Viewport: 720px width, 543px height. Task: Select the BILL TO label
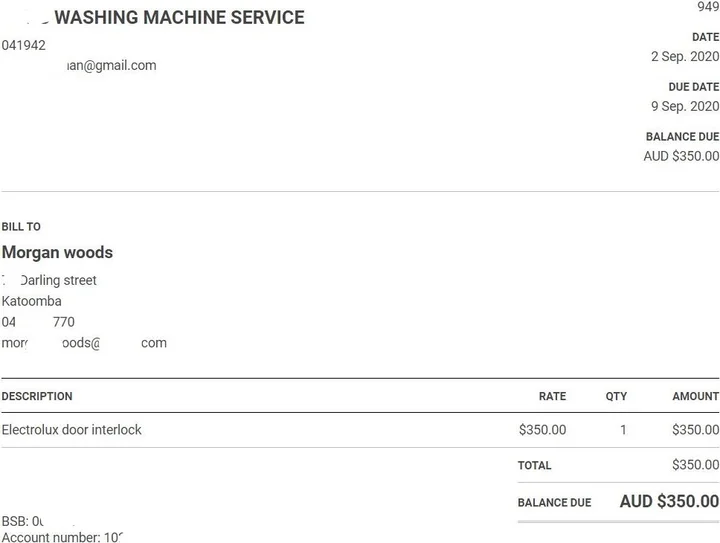[21, 227]
